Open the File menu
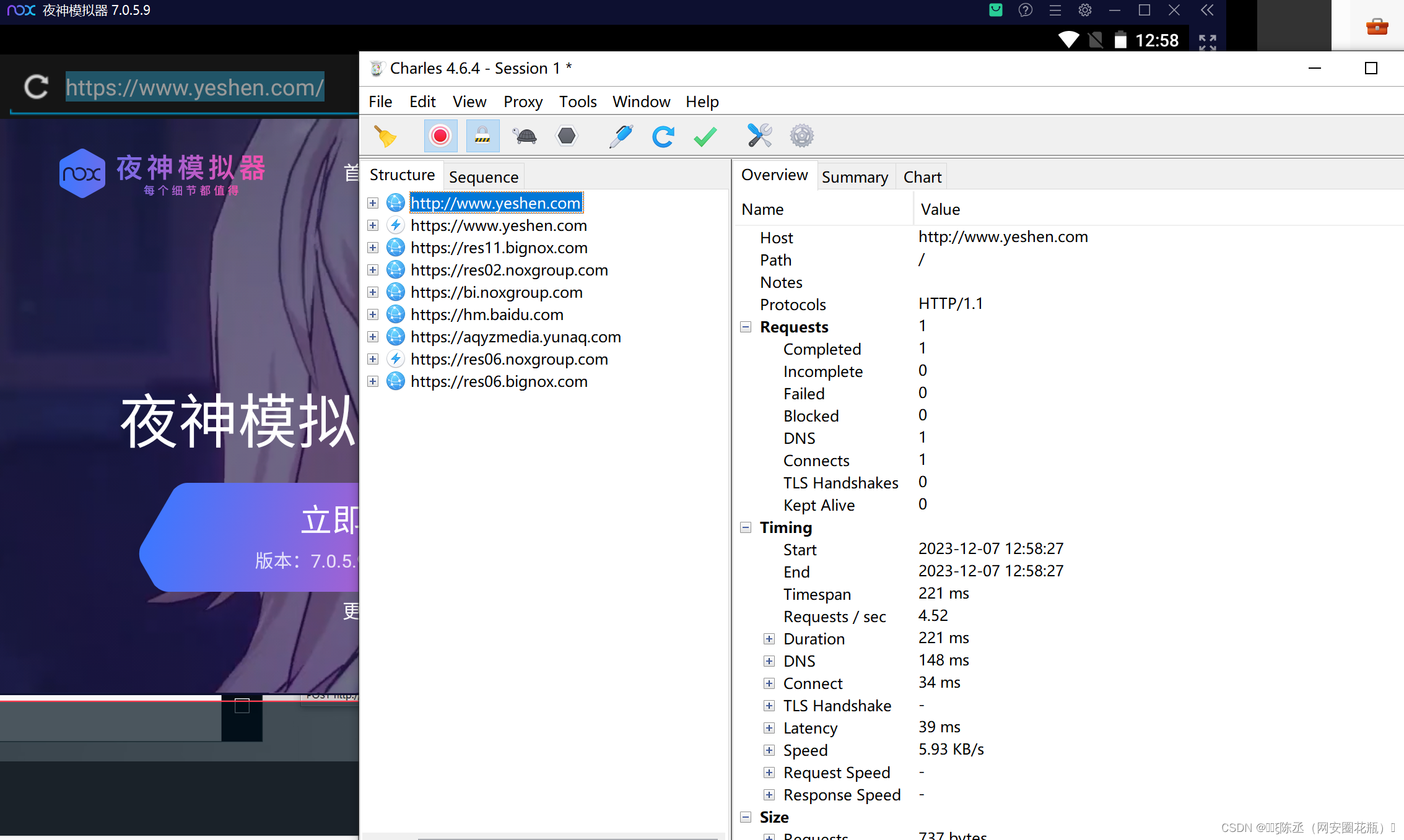 [x=380, y=102]
